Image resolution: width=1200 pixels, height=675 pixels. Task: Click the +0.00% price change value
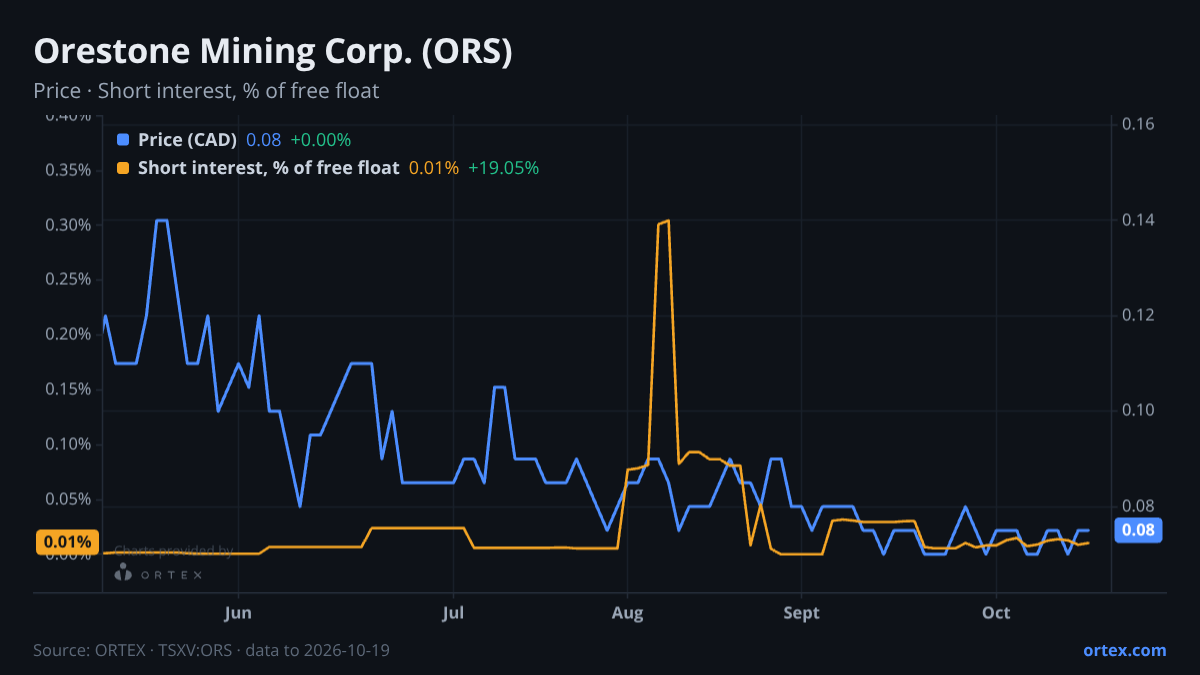(x=321, y=140)
